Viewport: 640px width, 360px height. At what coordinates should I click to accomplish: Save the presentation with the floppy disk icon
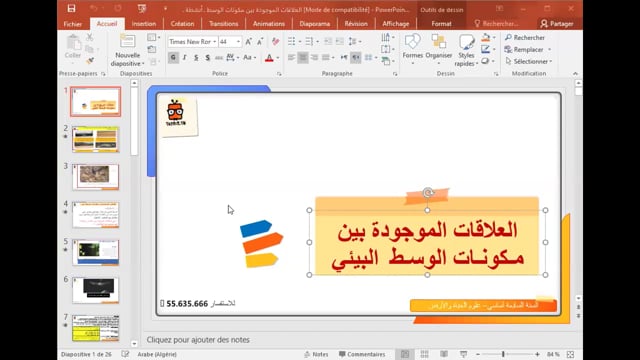click(x=71, y=9)
